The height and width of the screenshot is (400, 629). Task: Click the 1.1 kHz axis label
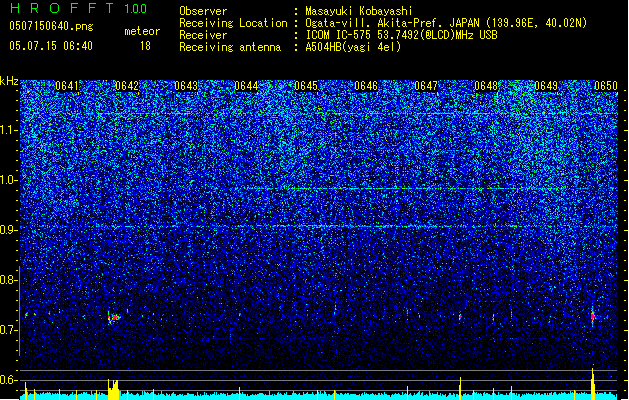pyautogui.click(x=9, y=130)
